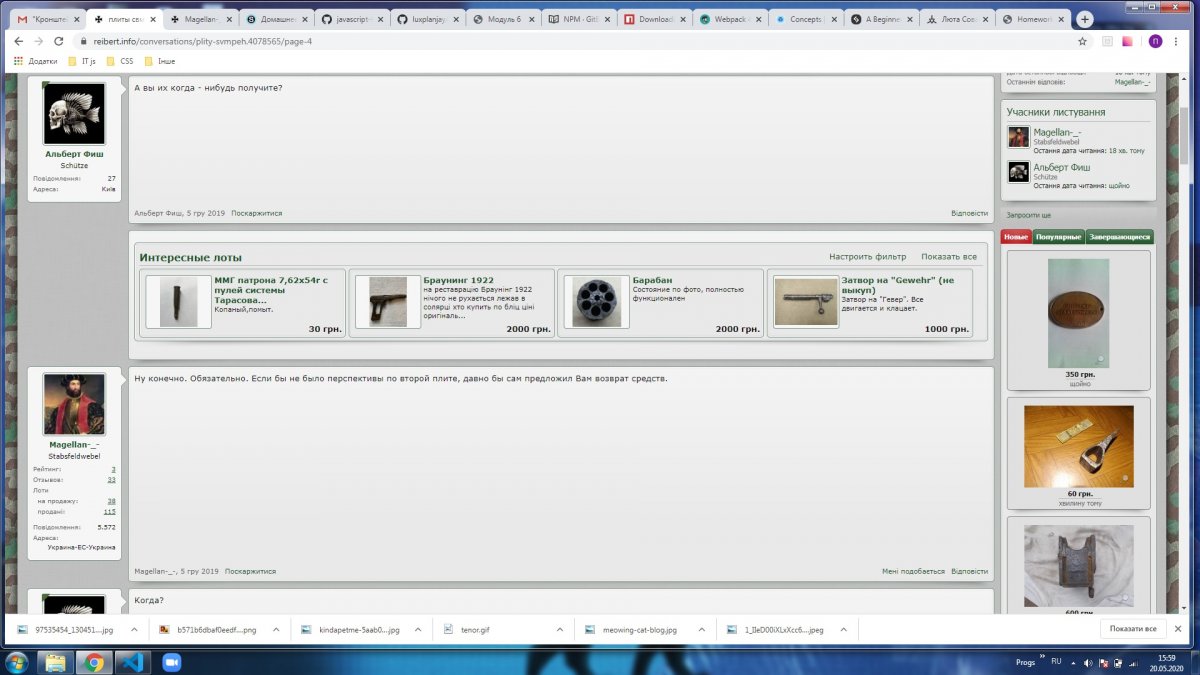Open a new browser tab

1084,19
